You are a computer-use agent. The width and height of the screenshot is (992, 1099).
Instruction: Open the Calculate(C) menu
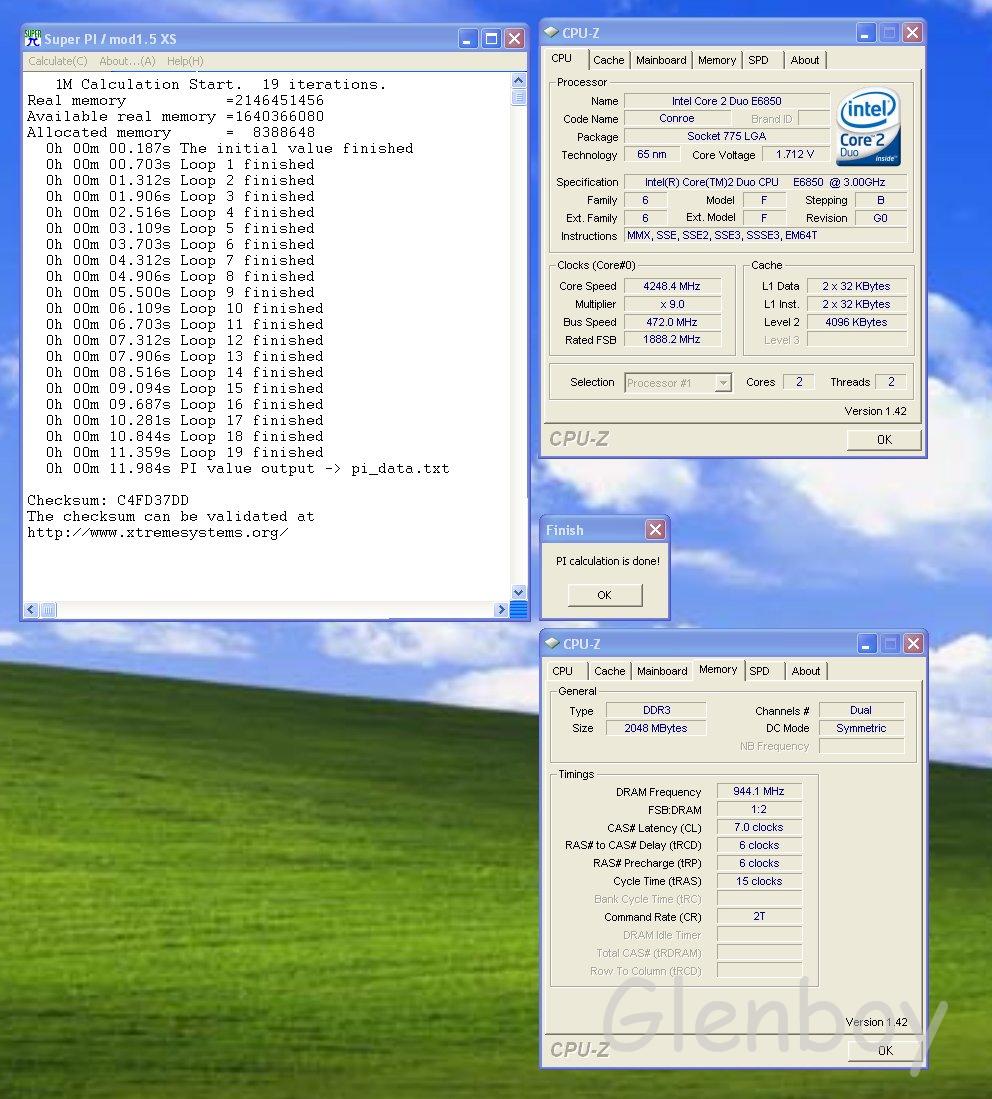[x=57, y=62]
